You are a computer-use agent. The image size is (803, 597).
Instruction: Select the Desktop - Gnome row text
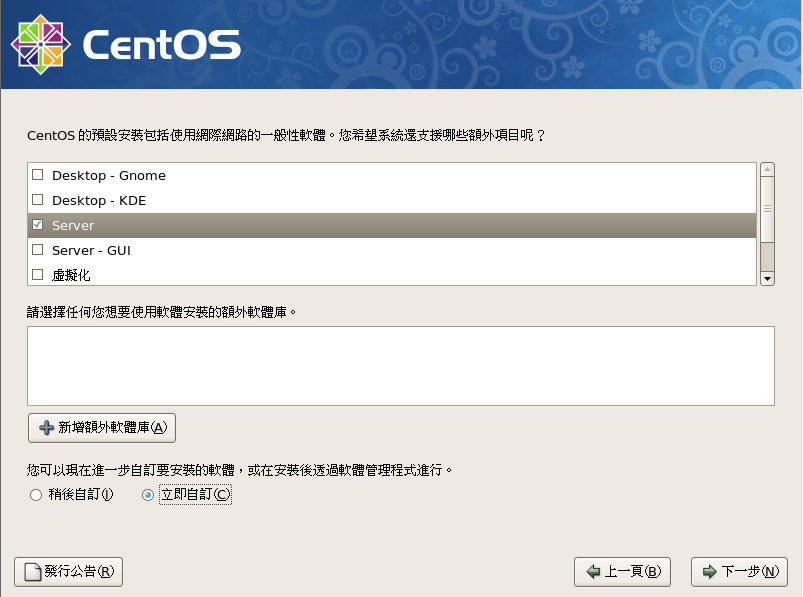coord(109,176)
